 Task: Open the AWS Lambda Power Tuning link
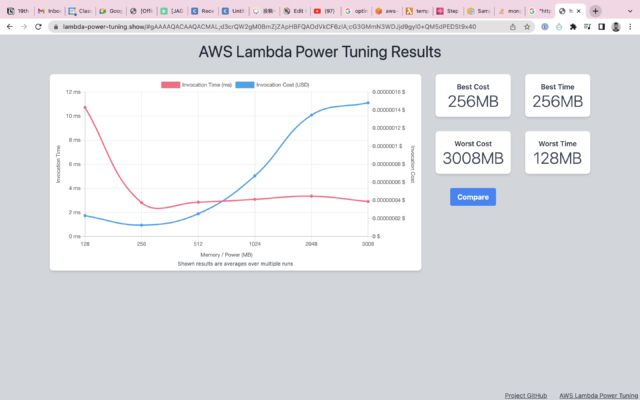598,395
